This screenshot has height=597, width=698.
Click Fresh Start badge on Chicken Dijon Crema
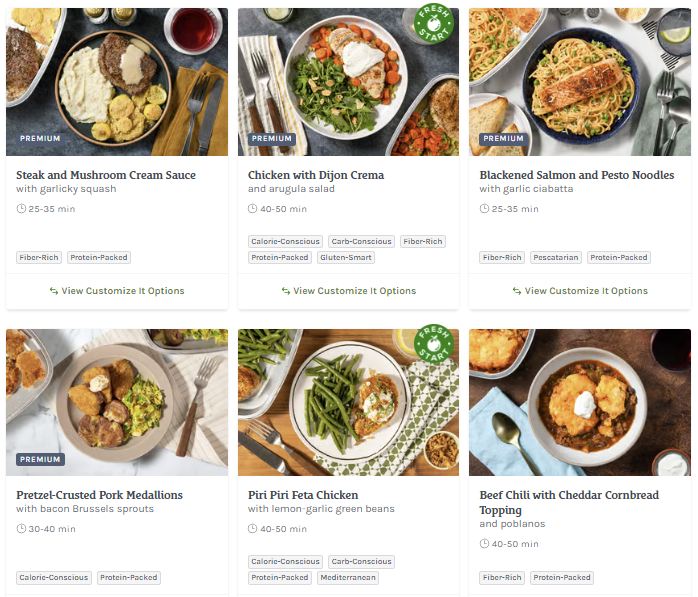434,25
